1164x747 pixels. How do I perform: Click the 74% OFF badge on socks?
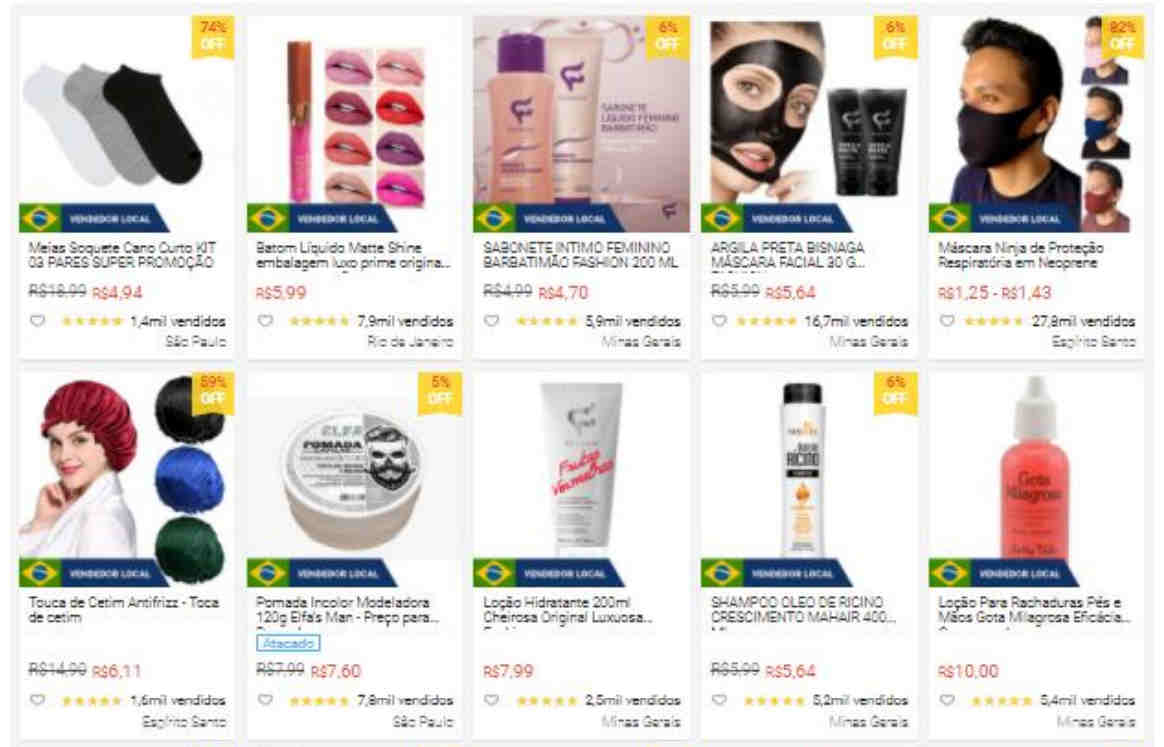click(x=213, y=36)
